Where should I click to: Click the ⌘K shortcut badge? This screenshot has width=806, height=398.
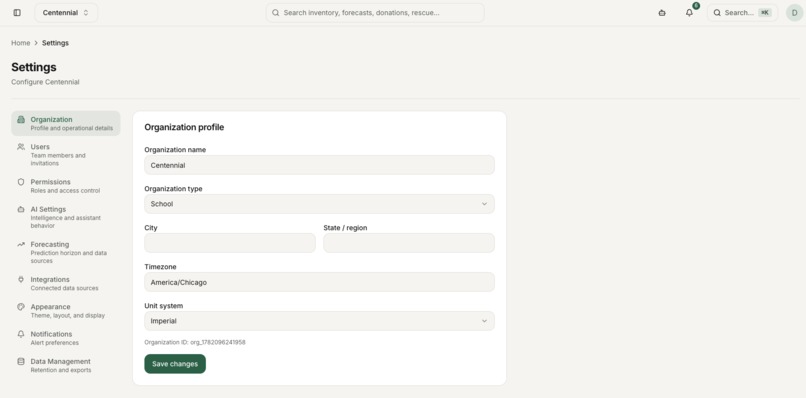click(x=765, y=13)
